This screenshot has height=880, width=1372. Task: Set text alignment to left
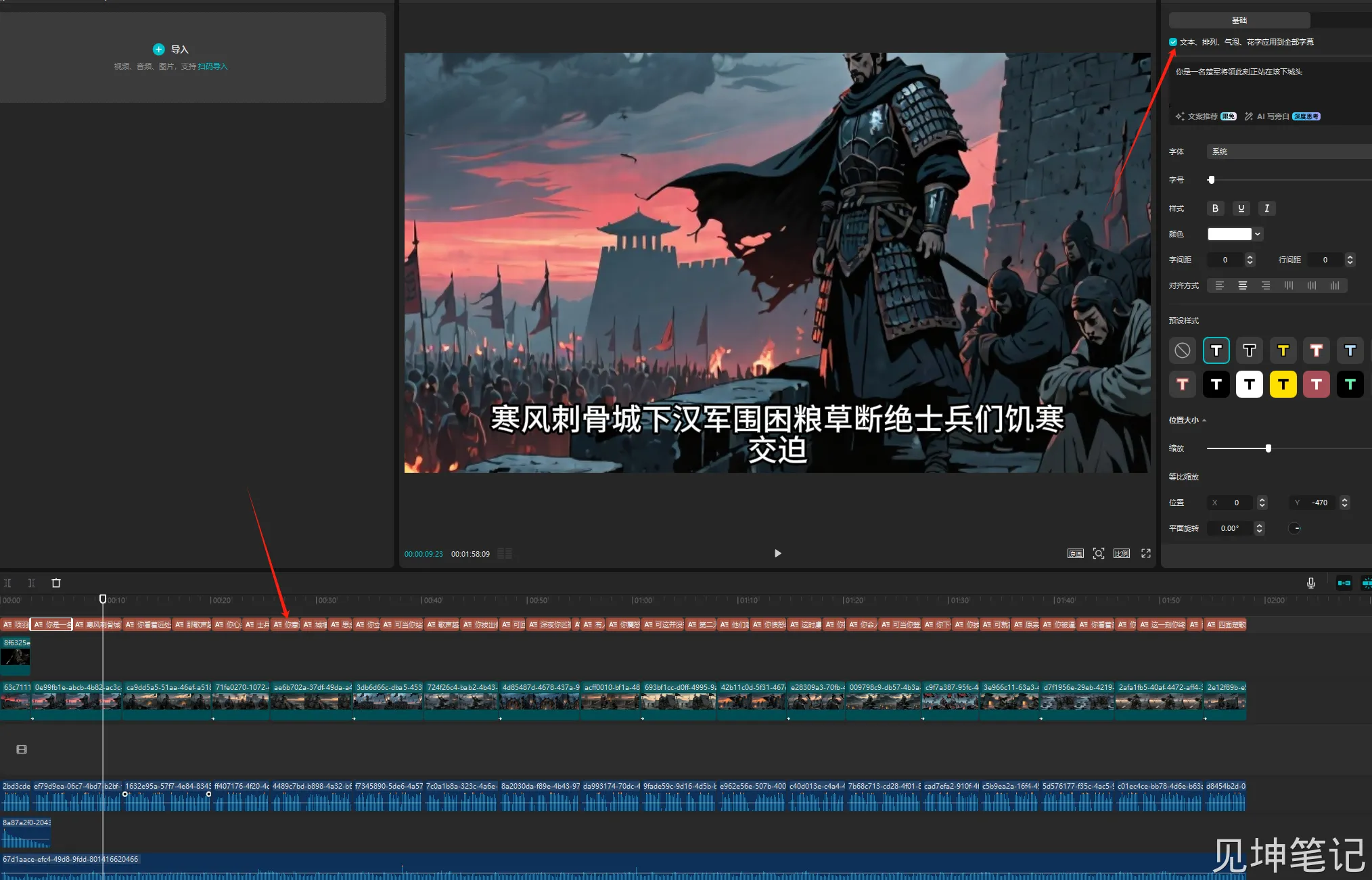(x=1220, y=285)
